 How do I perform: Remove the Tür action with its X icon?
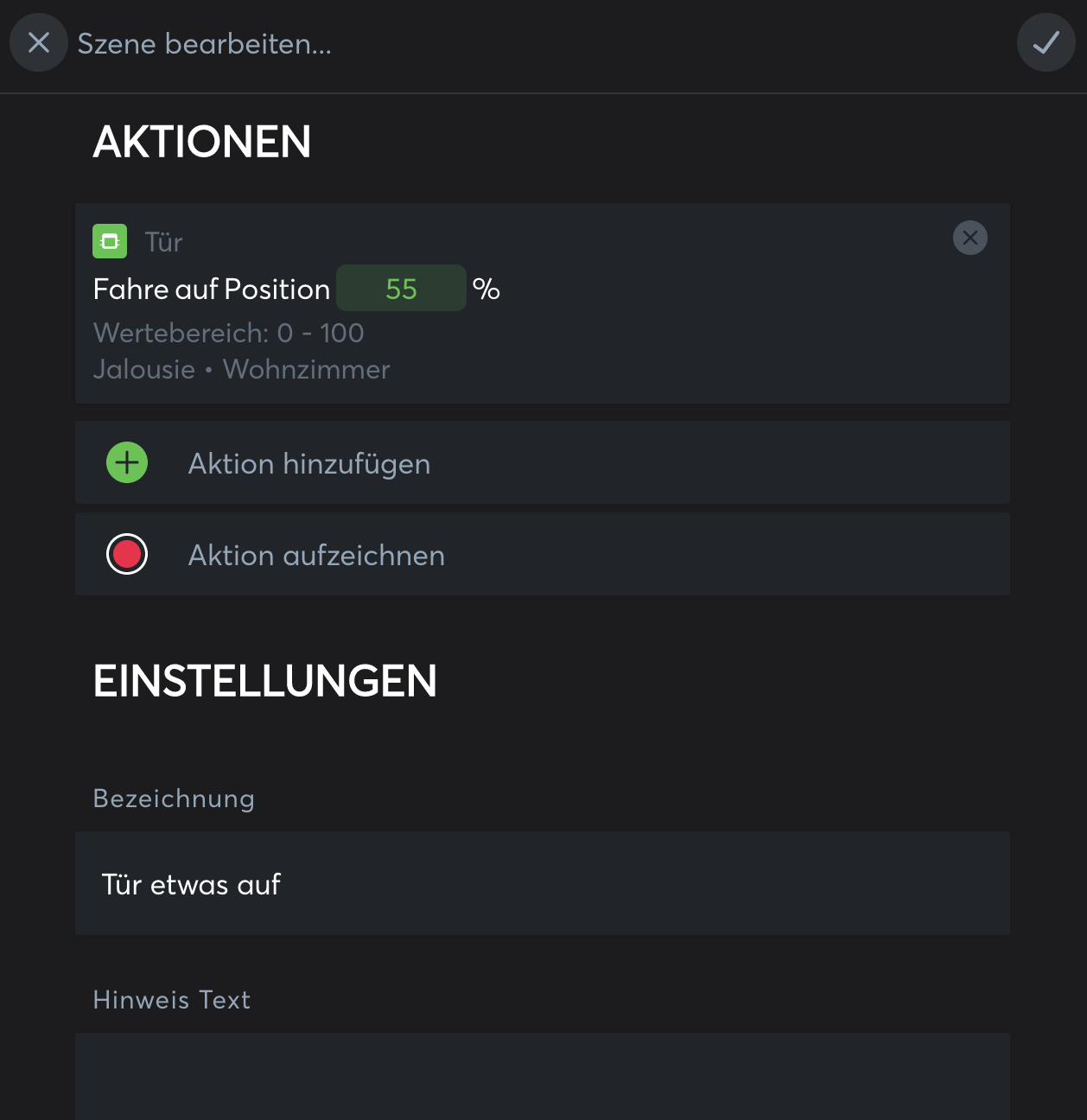pos(969,238)
